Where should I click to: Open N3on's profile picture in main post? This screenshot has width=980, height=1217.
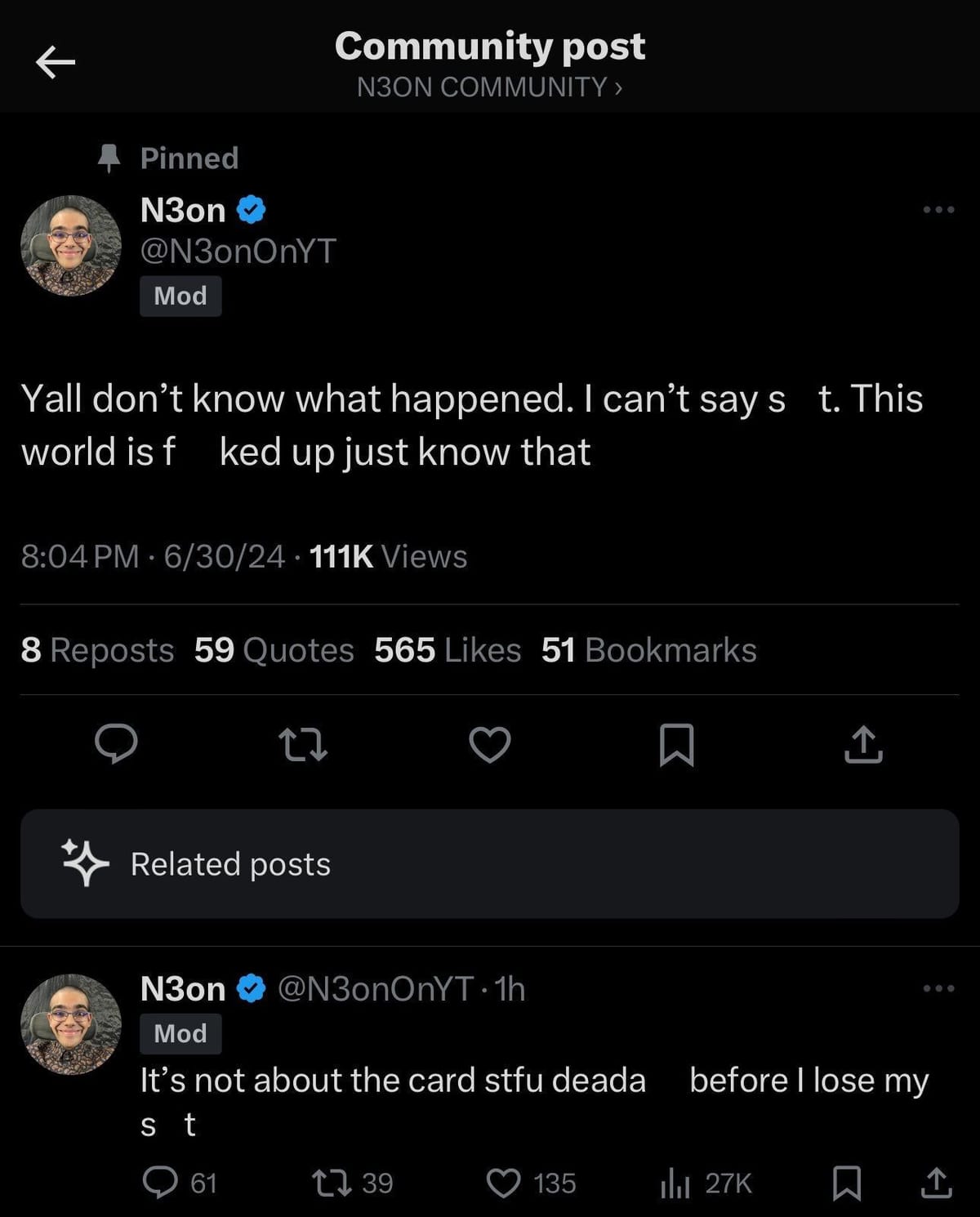(x=71, y=246)
